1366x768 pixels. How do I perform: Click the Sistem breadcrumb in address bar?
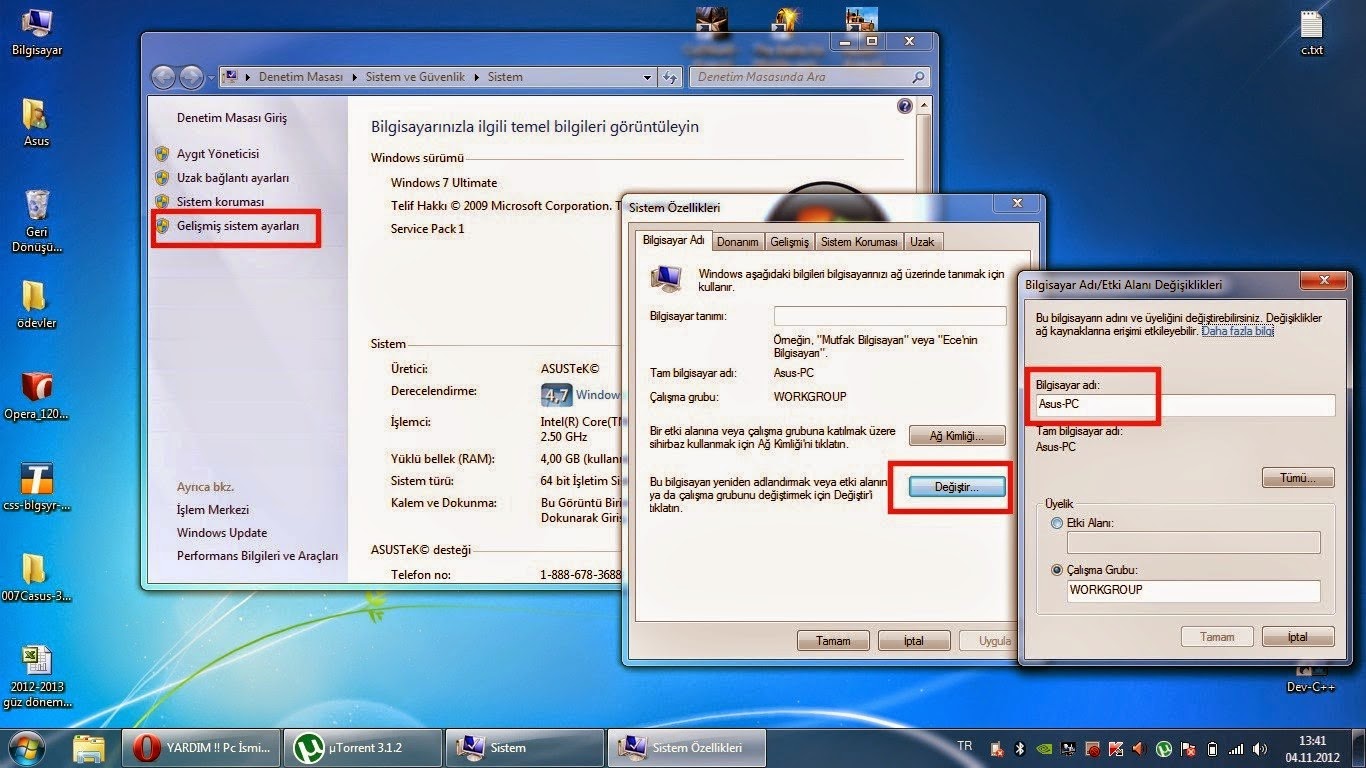coord(505,77)
